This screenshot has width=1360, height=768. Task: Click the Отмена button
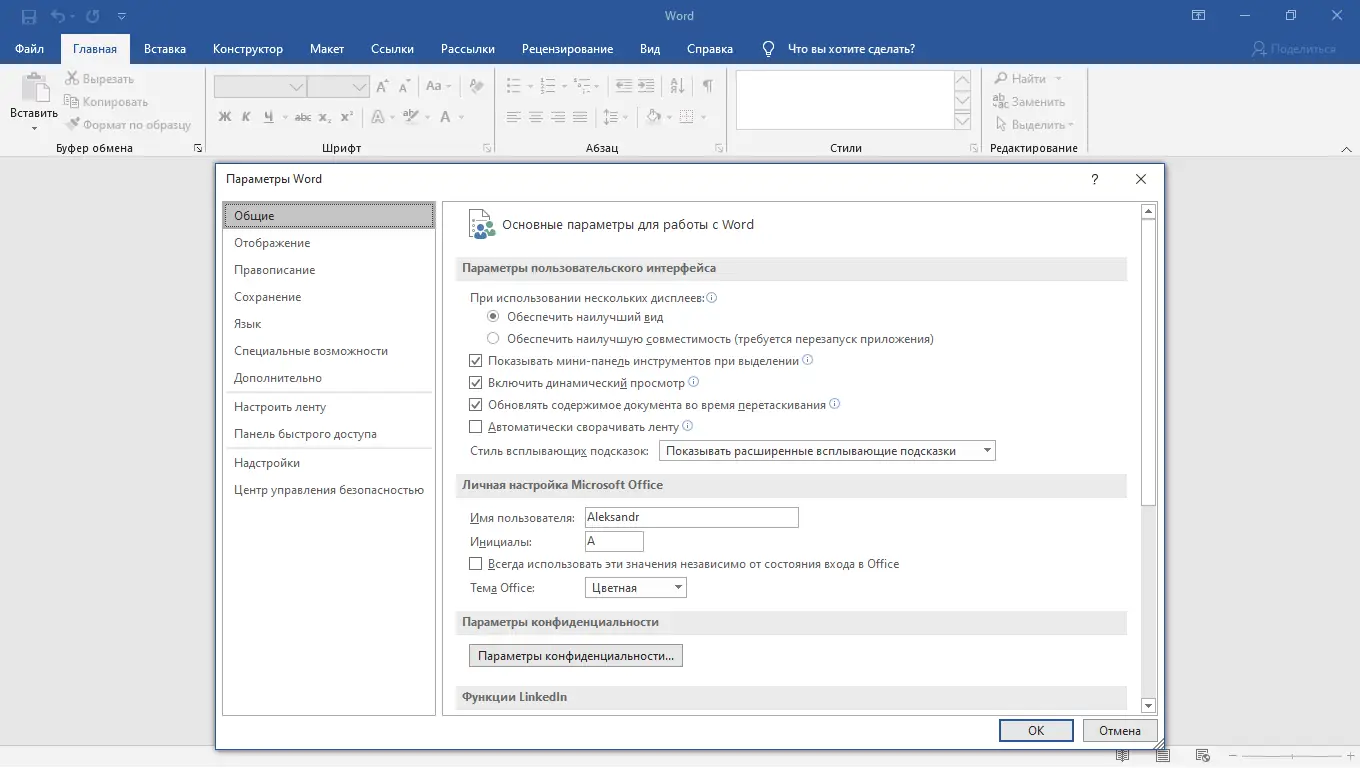pyautogui.click(x=1120, y=731)
